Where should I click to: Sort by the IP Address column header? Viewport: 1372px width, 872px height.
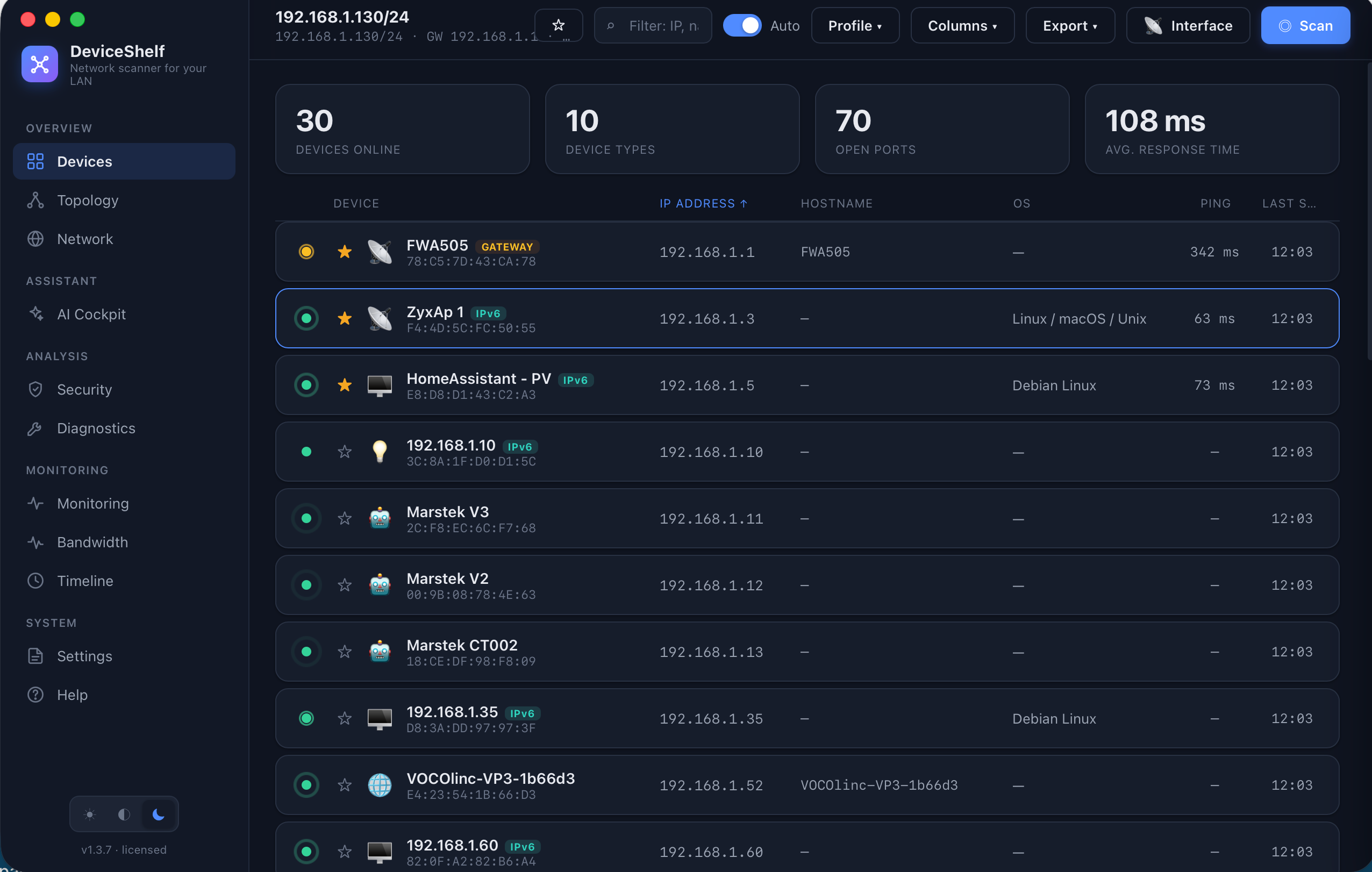(703, 203)
